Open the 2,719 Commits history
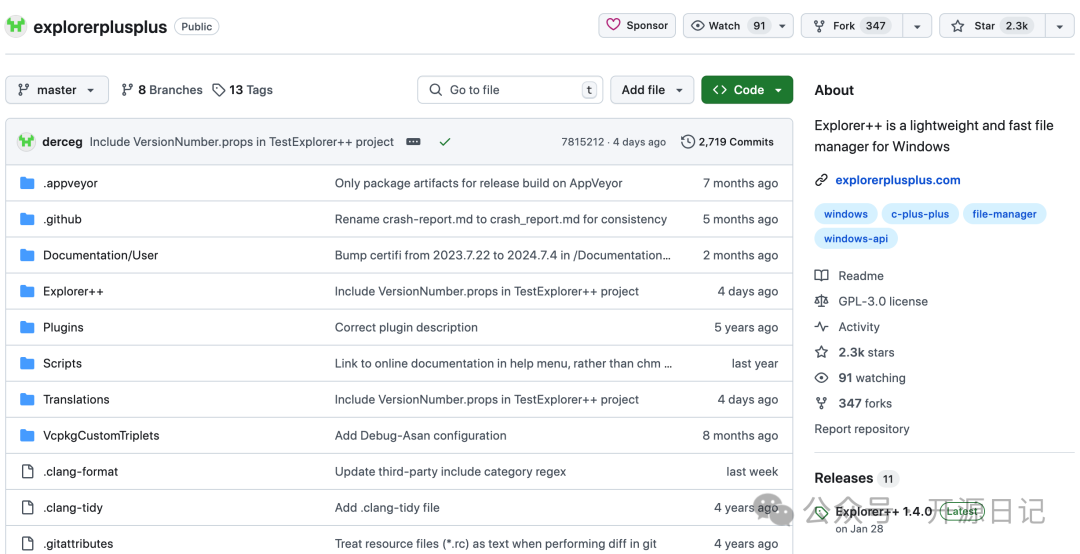The height and width of the screenshot is (554, 1080). point(727,142)
